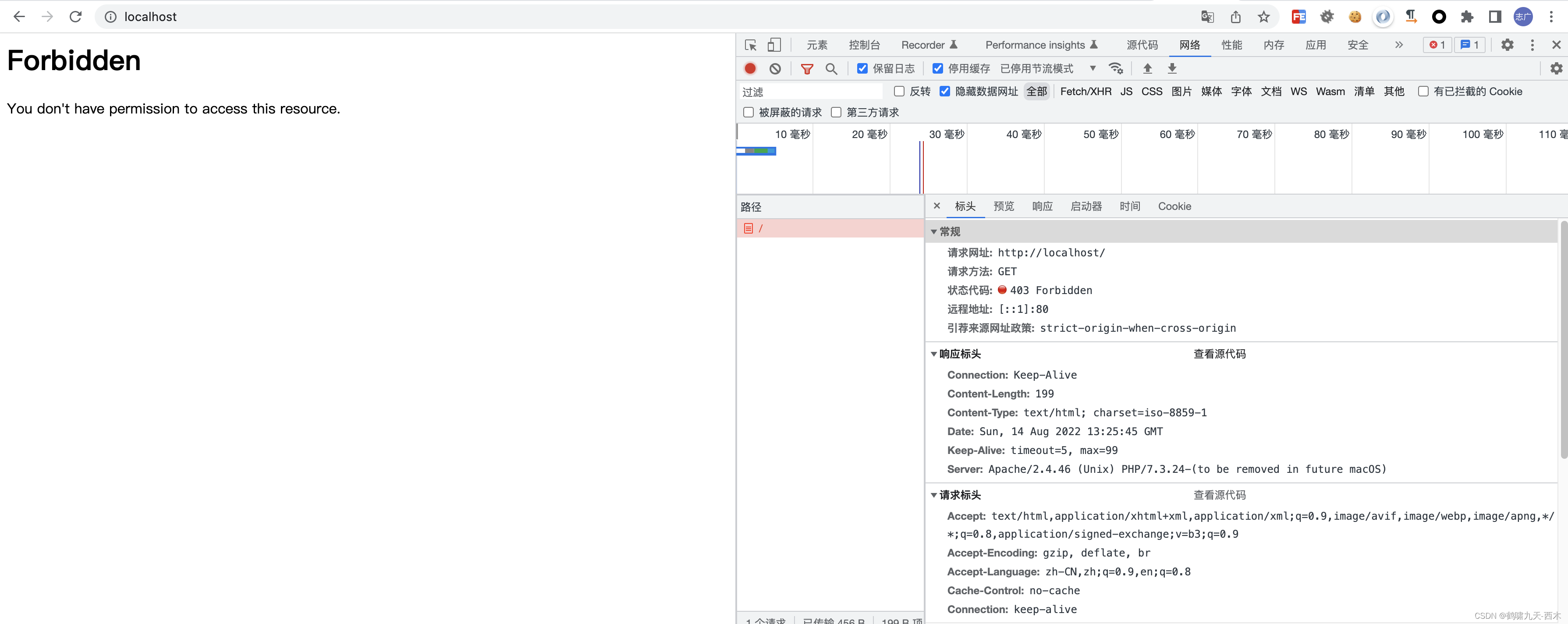This screenshot has height=624, width=1568.
Task: Open the Google Translate icon
Action: point(1208,17)
